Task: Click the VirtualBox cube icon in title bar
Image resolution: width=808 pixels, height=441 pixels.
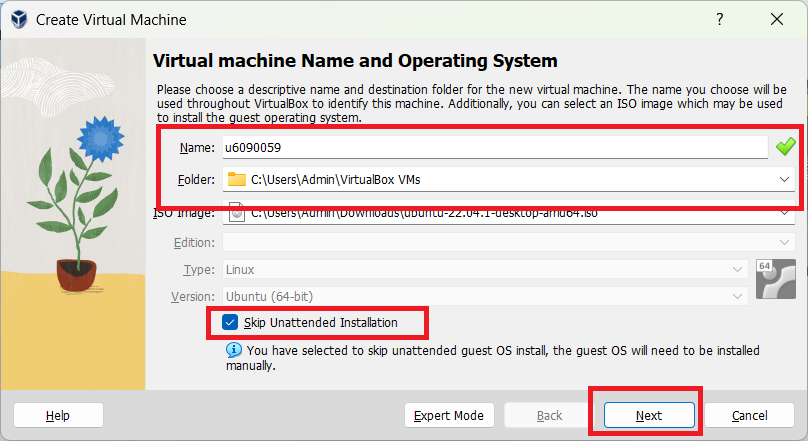Action: point(19,20)
